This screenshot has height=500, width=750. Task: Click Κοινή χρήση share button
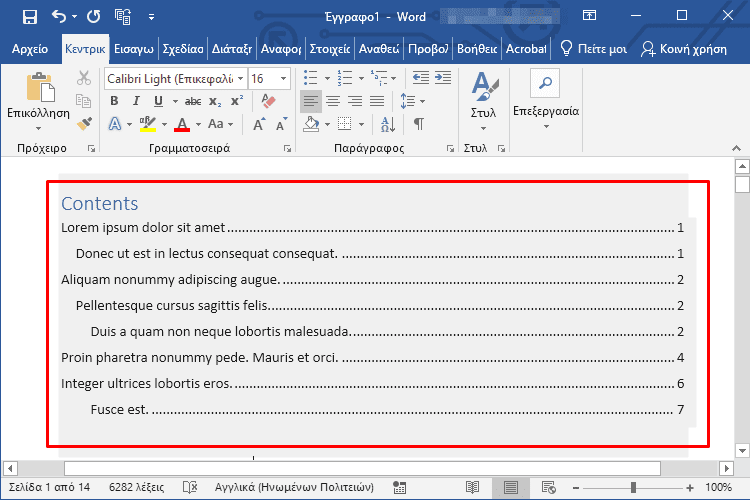(684, 49)
